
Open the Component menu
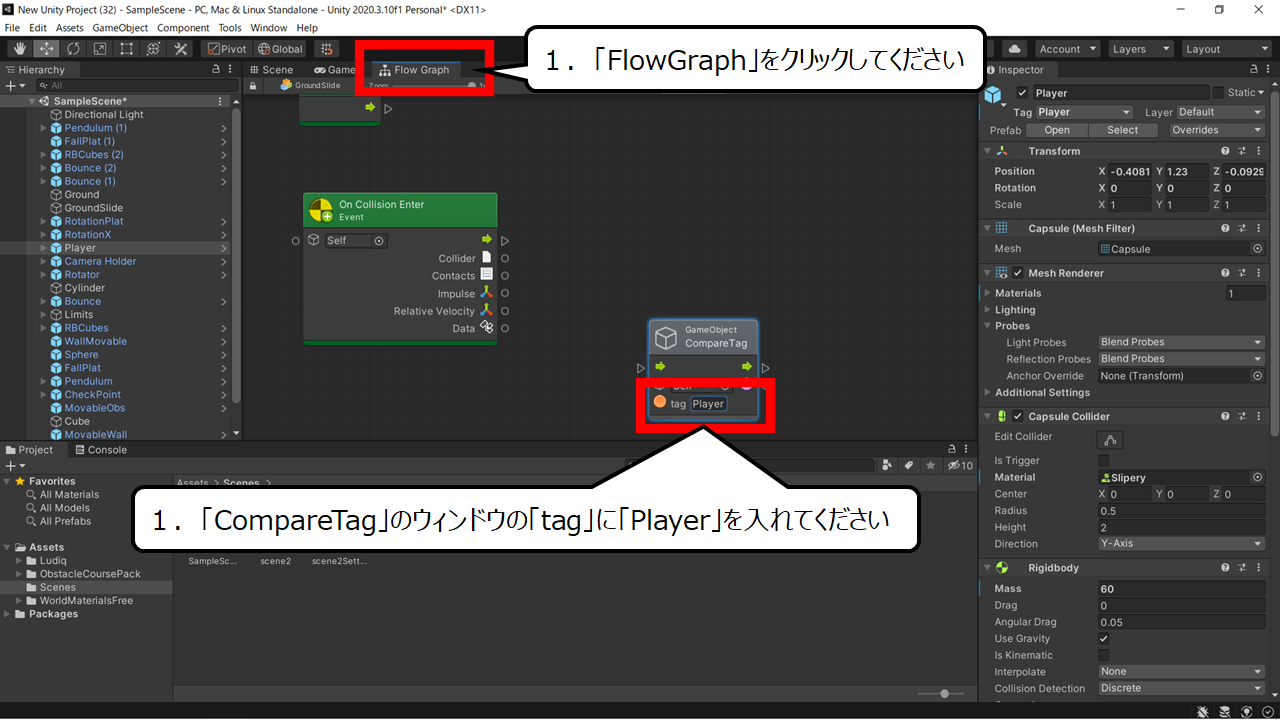183,28
